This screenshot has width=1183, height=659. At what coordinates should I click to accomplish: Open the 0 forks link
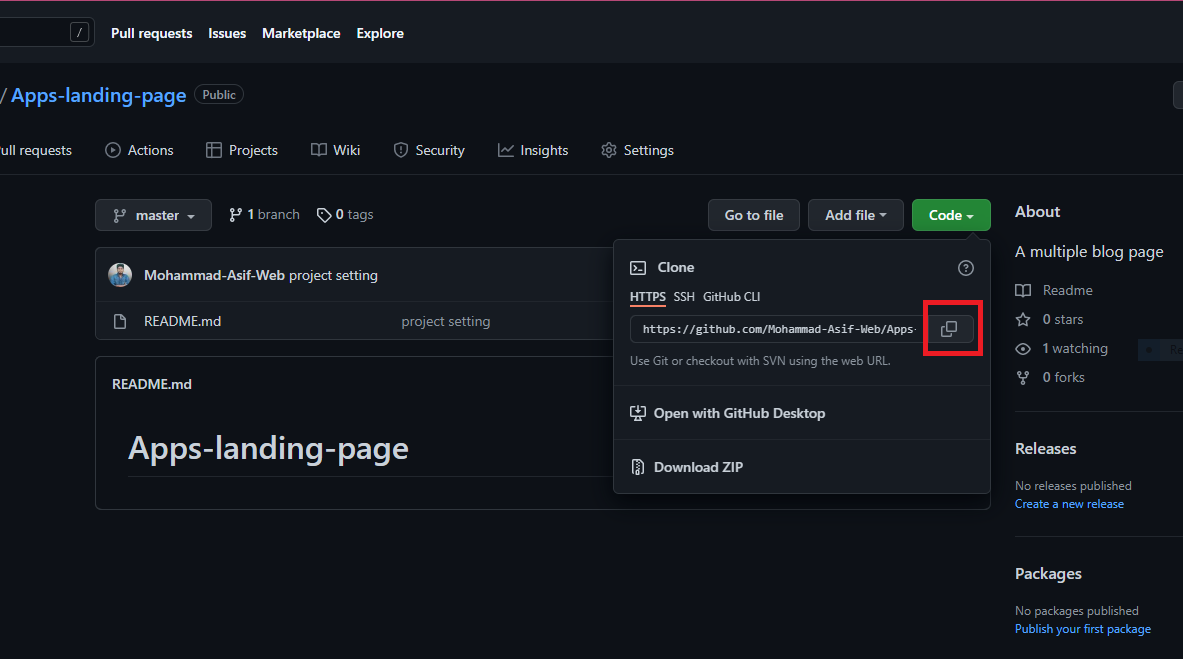1064,377
